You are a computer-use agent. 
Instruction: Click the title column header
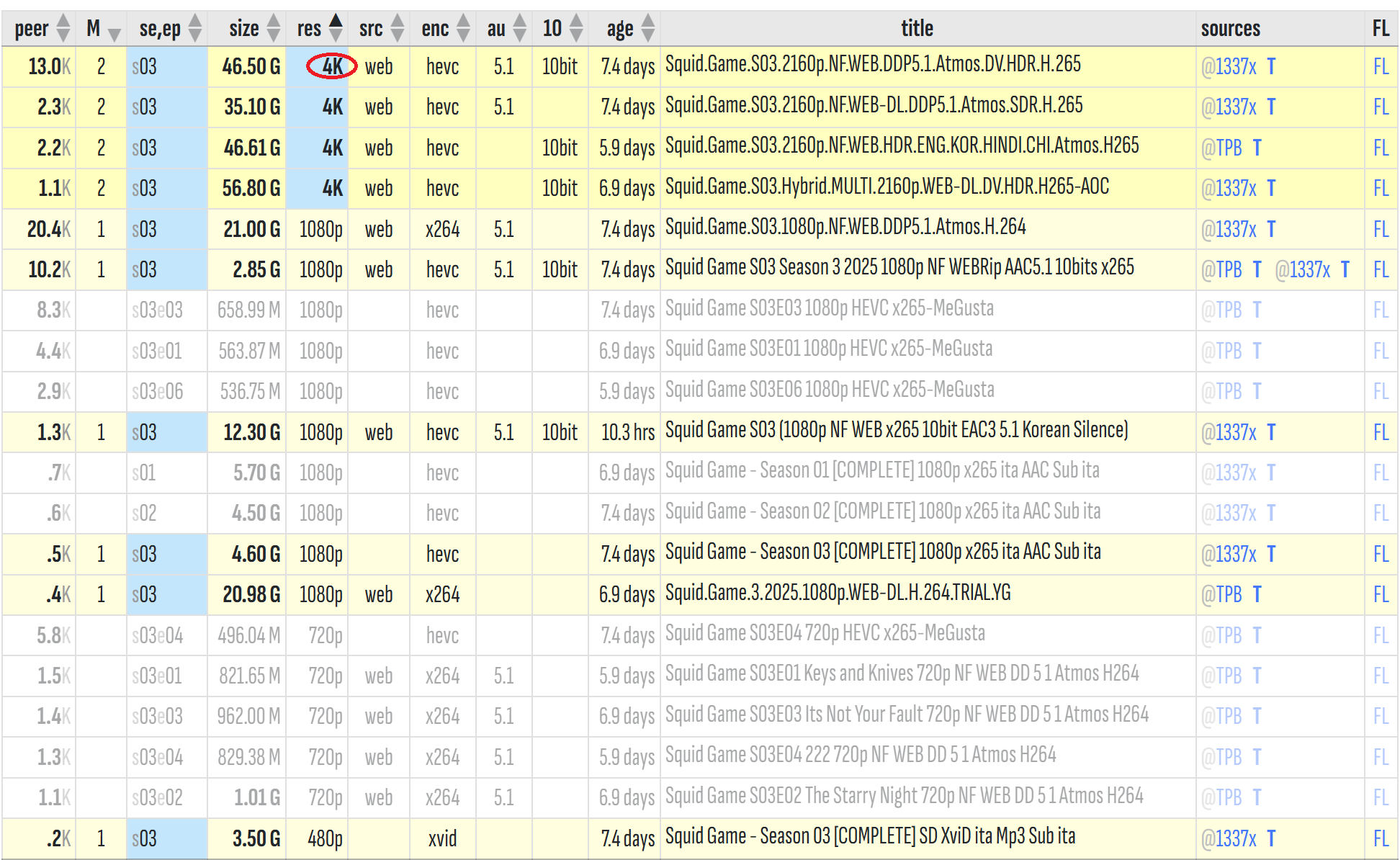[x=917, y=28]
